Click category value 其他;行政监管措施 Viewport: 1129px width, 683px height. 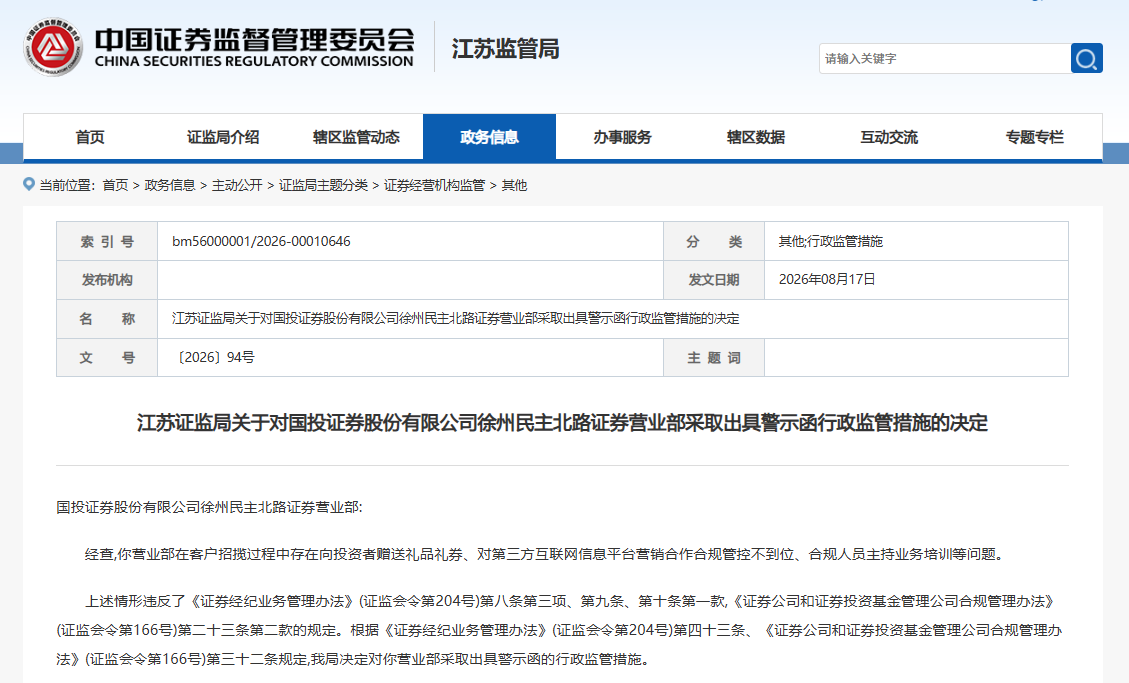830,242
